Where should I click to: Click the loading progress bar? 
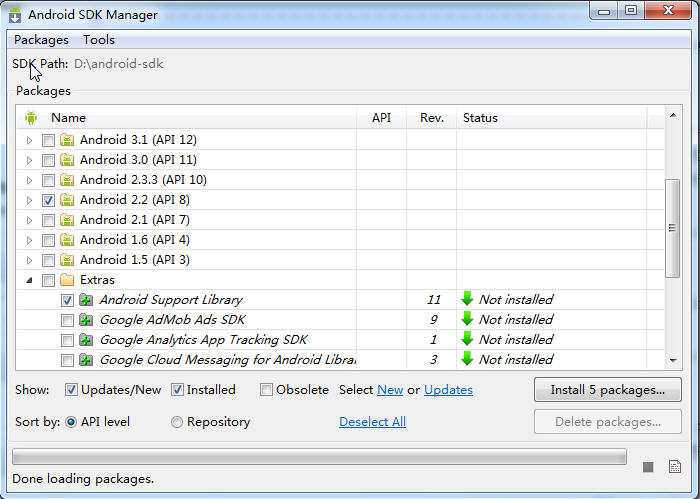(x=319, y=457)
